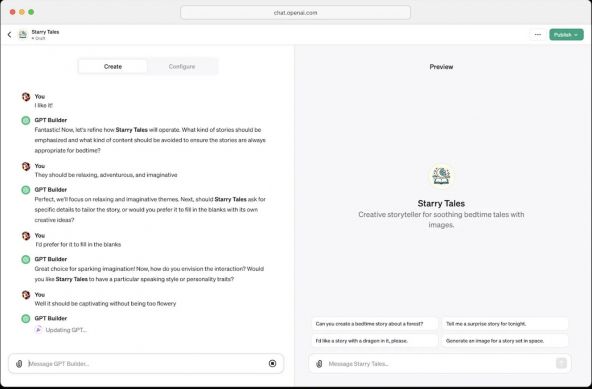592x389 pixels.
Task: Click the send arrow in Preview chat
Action: tap(561, 363)
